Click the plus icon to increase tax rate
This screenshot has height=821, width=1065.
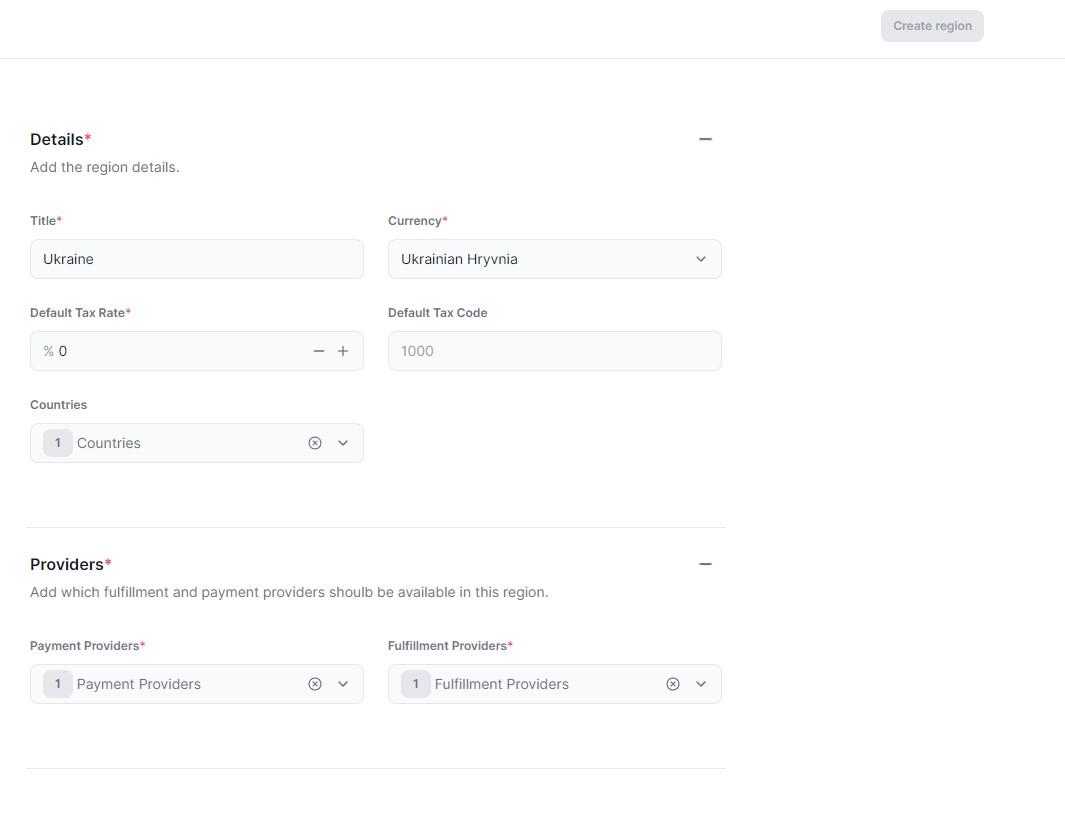343,351
